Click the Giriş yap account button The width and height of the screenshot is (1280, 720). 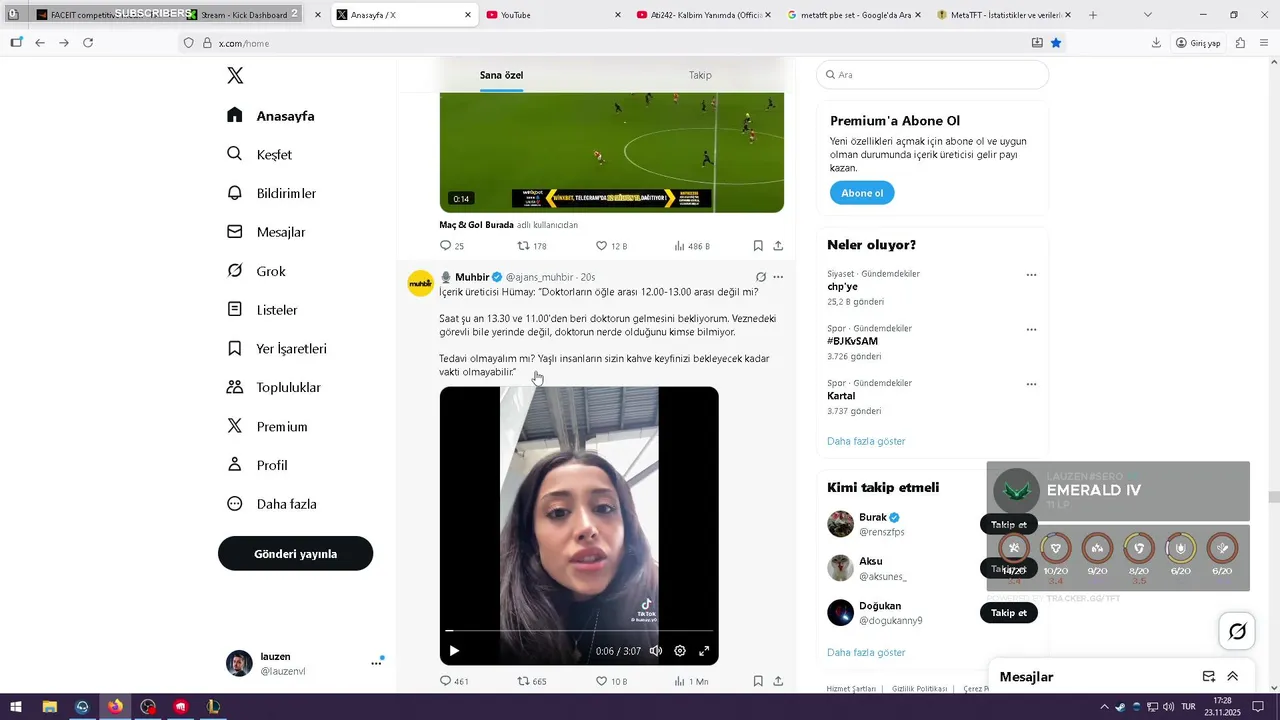pos(1198,43)
